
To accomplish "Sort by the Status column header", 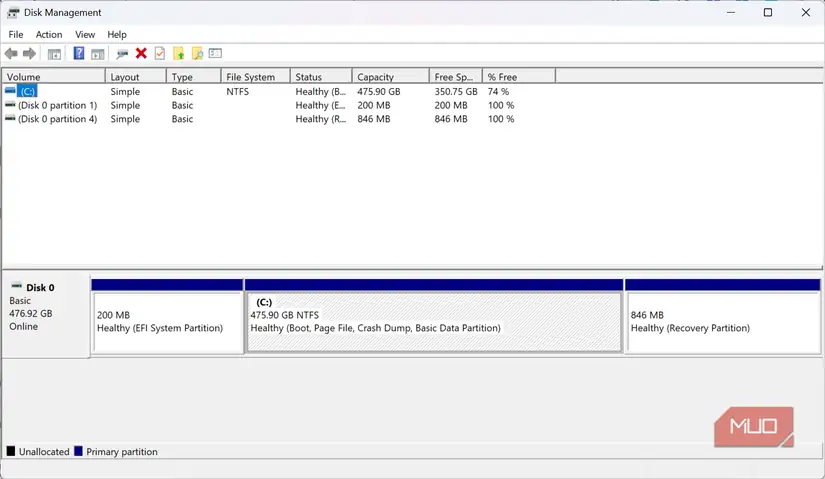I will tap(321, 77).
